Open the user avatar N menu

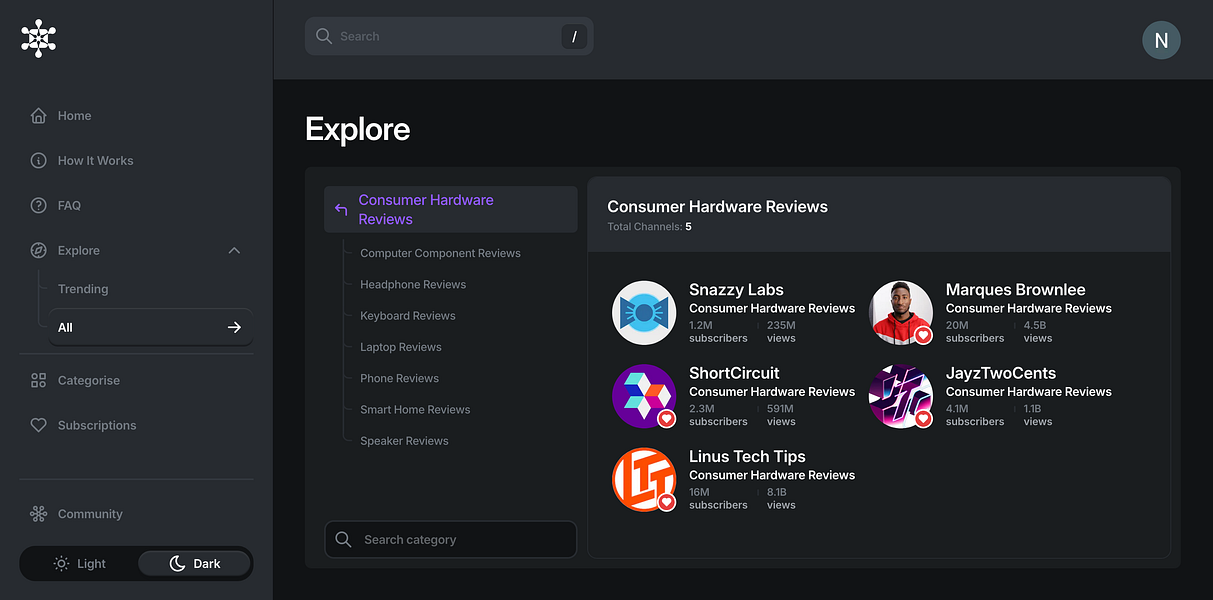(1161, 40)
